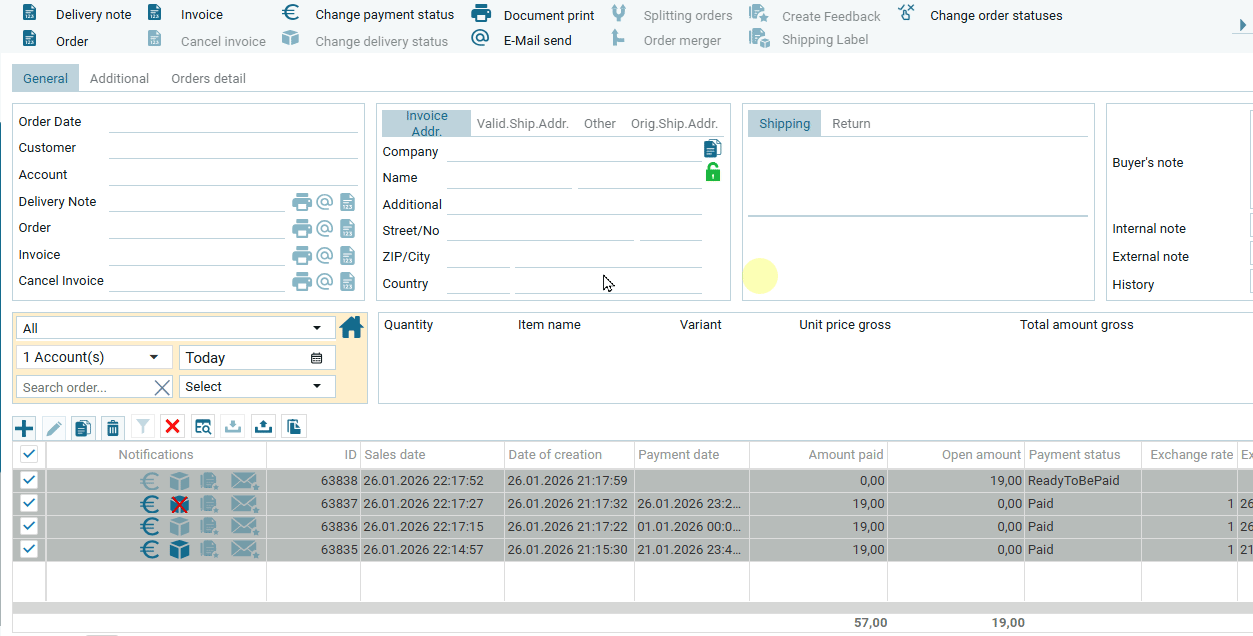1253x636 pixels.
Task: Click the add new order plus icon
Action: [x=24, y=428]
